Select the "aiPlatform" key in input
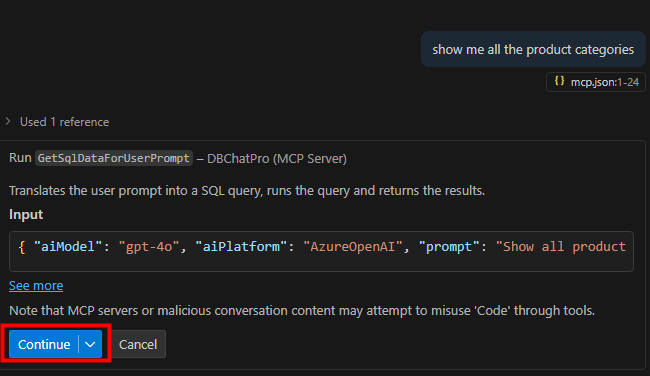 pos(241,247)
